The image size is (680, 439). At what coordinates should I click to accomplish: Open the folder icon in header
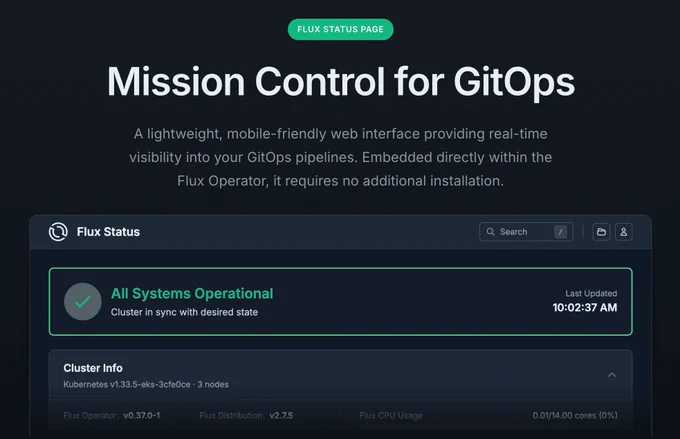click(601, 232)
